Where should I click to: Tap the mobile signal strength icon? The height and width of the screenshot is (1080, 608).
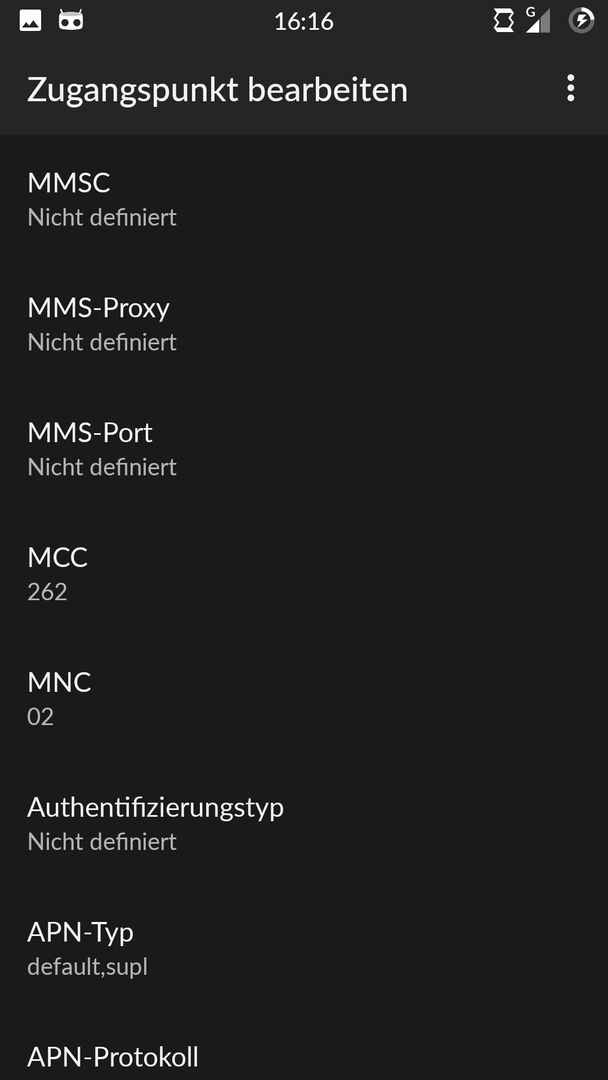coord(538,20)
